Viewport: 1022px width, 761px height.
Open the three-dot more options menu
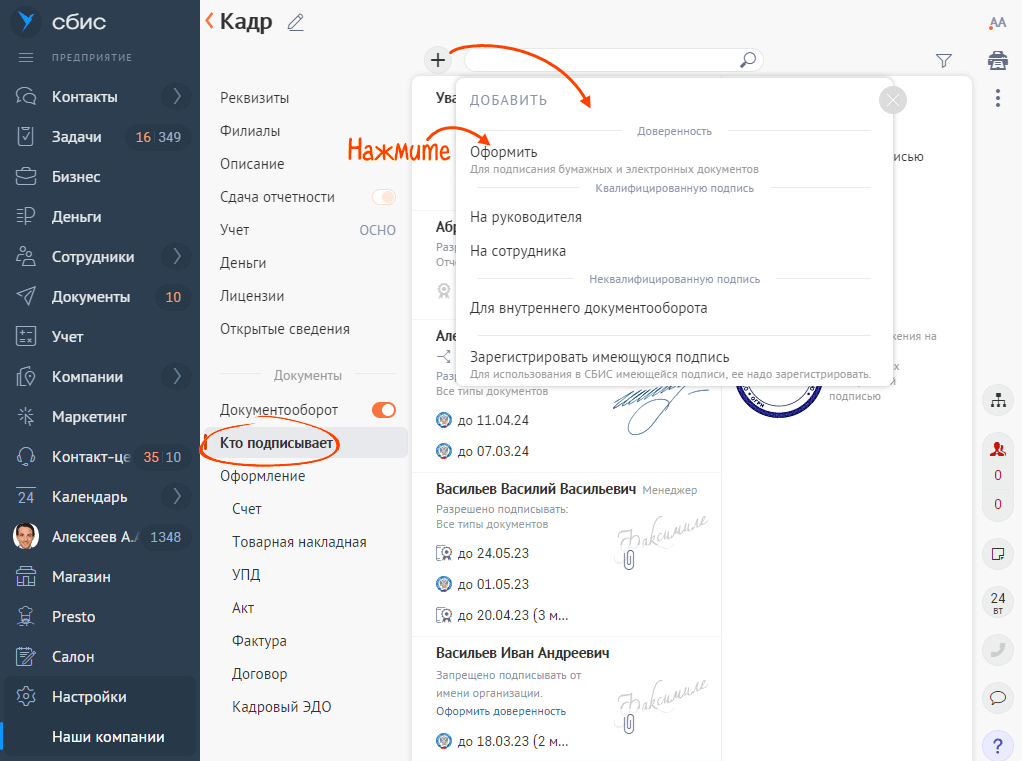(x=997, y=98)
